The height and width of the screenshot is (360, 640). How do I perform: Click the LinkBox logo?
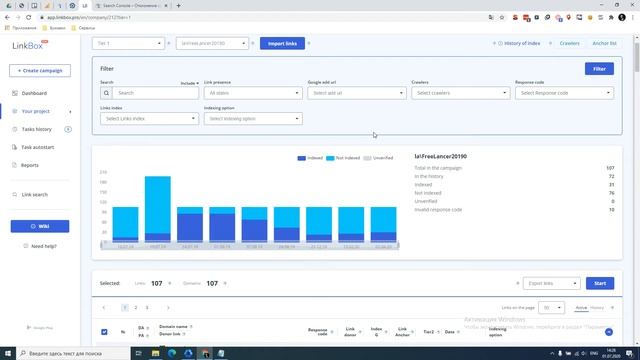coord(29,45)
